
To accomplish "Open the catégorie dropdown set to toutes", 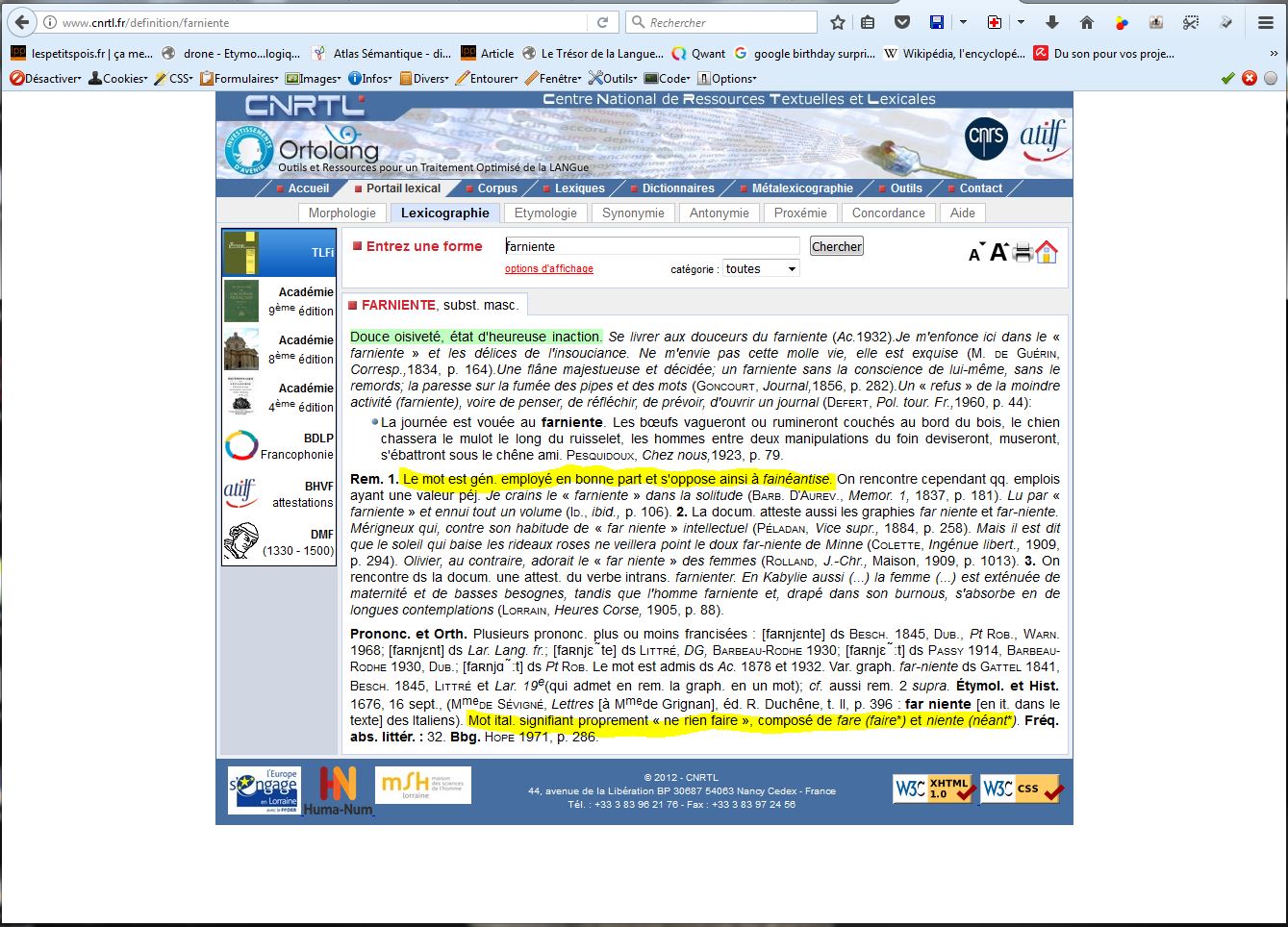I will [x=761, y=269].
